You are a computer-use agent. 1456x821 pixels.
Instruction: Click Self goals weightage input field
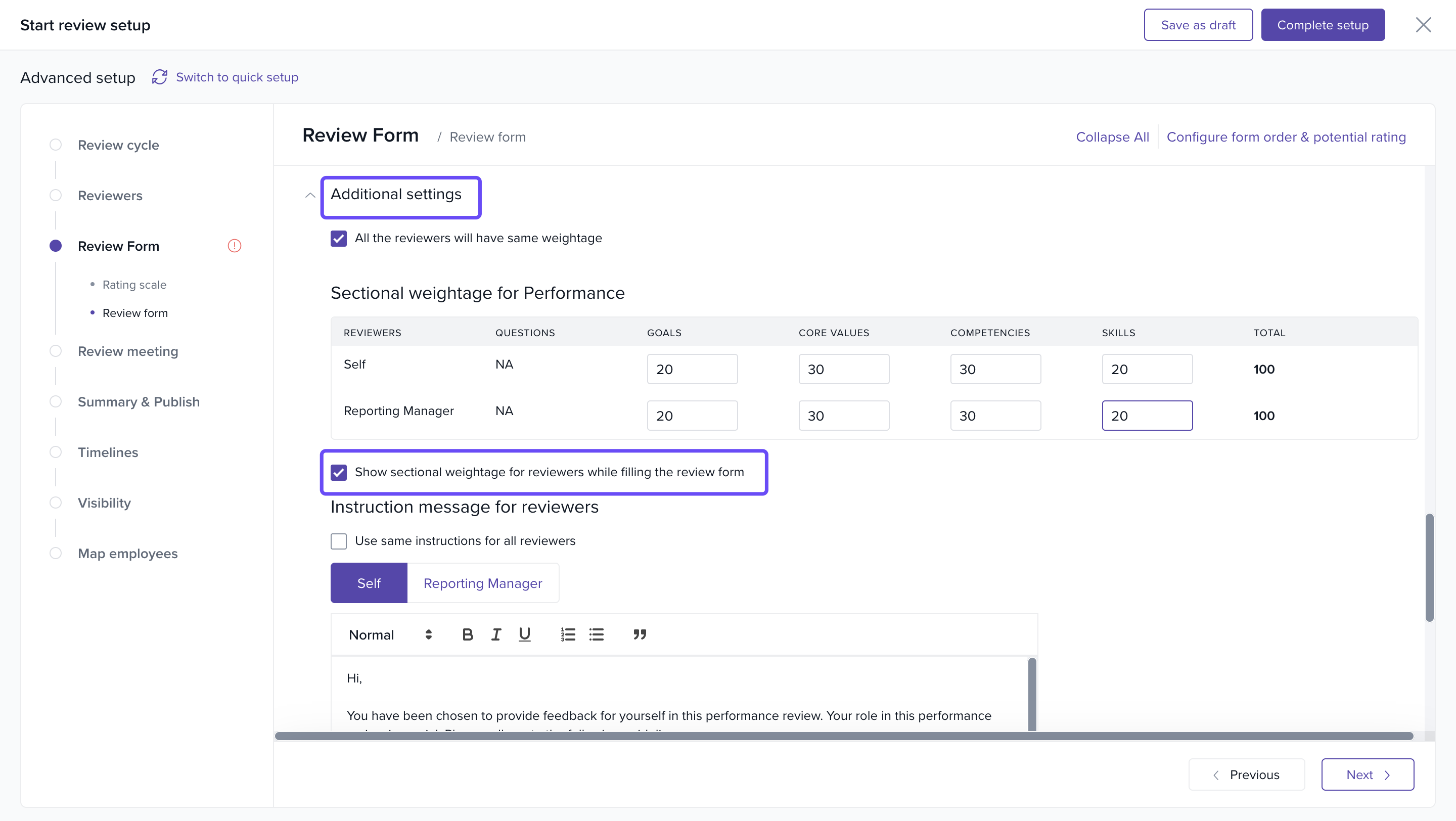[x=692, y=369]
